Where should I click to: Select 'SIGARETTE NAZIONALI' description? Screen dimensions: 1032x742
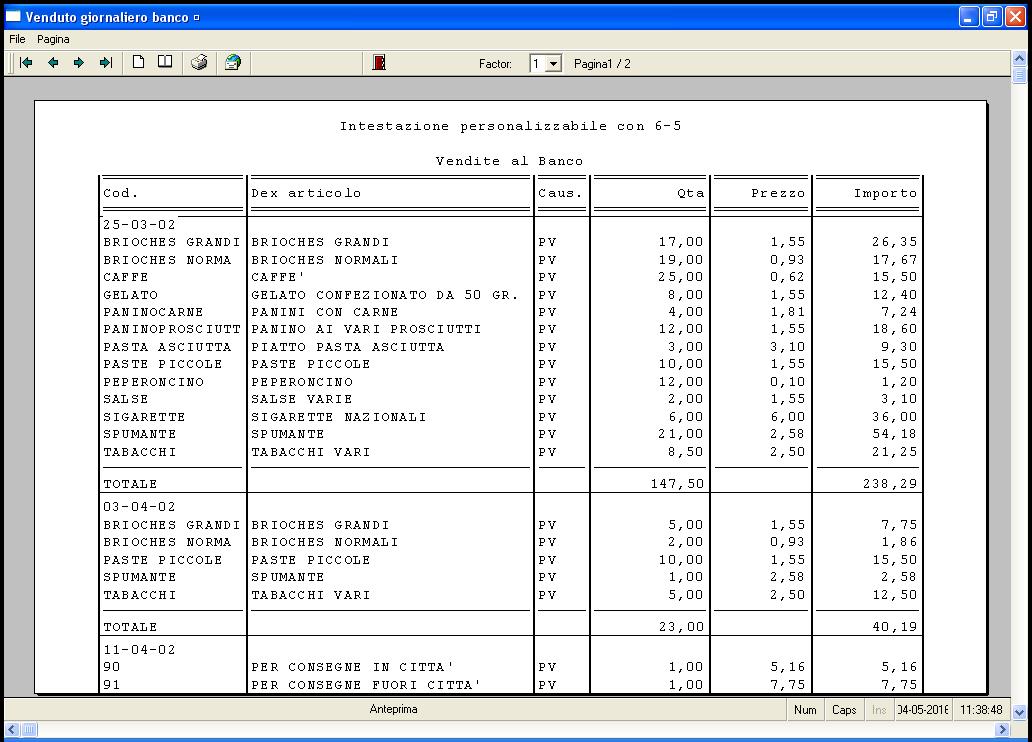click(x=338, y=417)
